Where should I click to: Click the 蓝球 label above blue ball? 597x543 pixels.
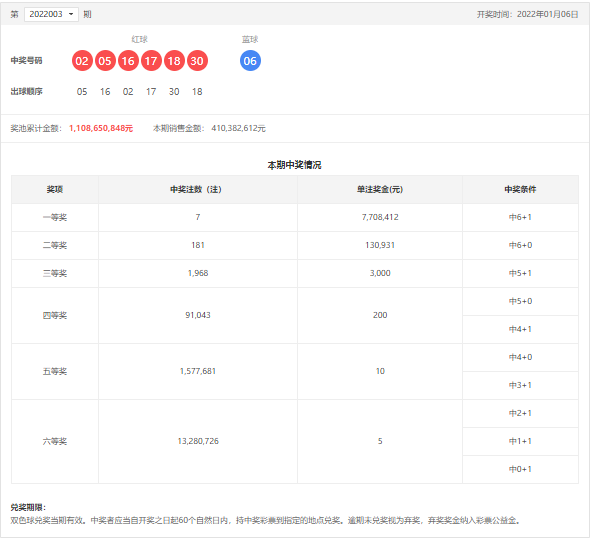(x=250, y=39)
